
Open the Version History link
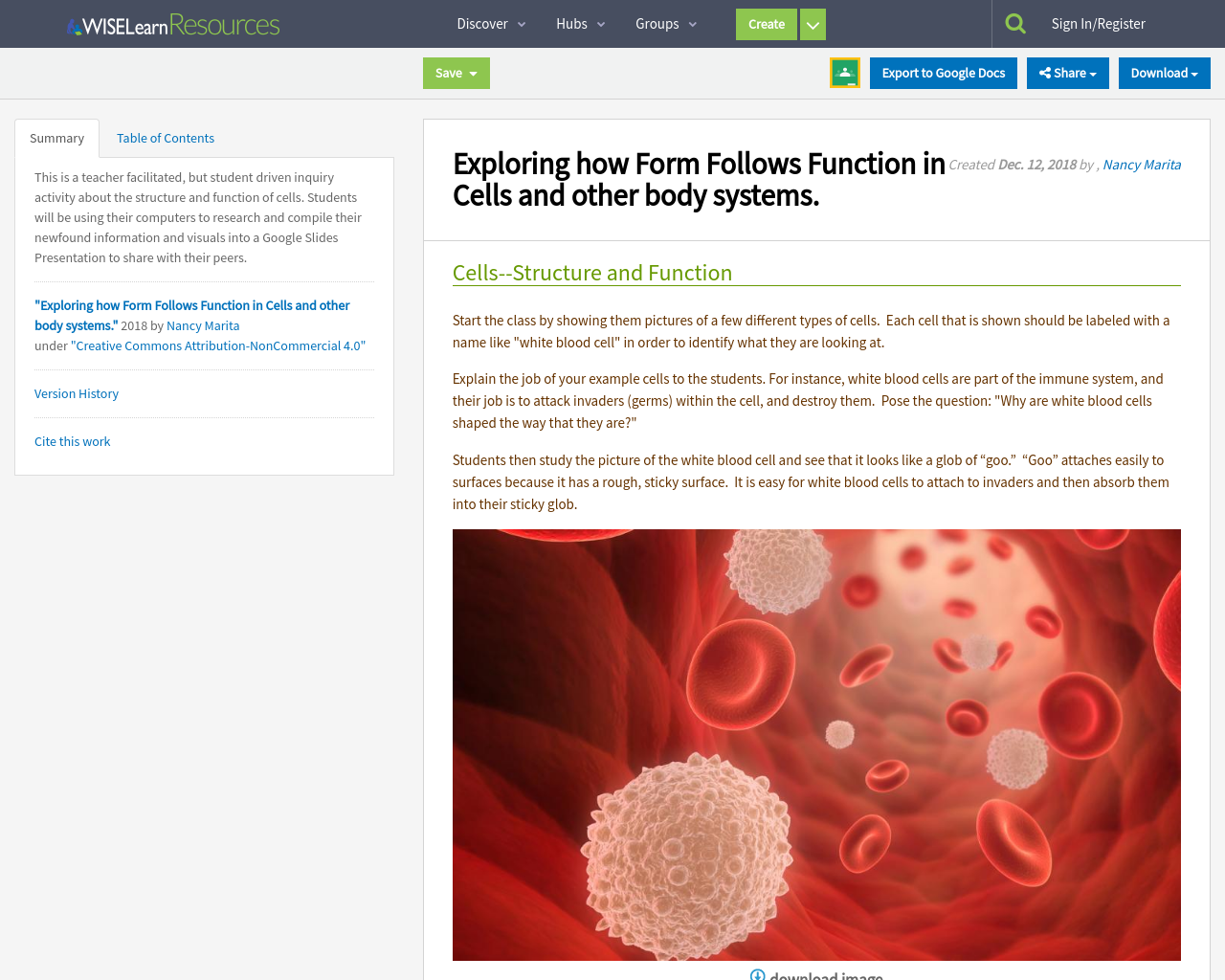point(77,393)
